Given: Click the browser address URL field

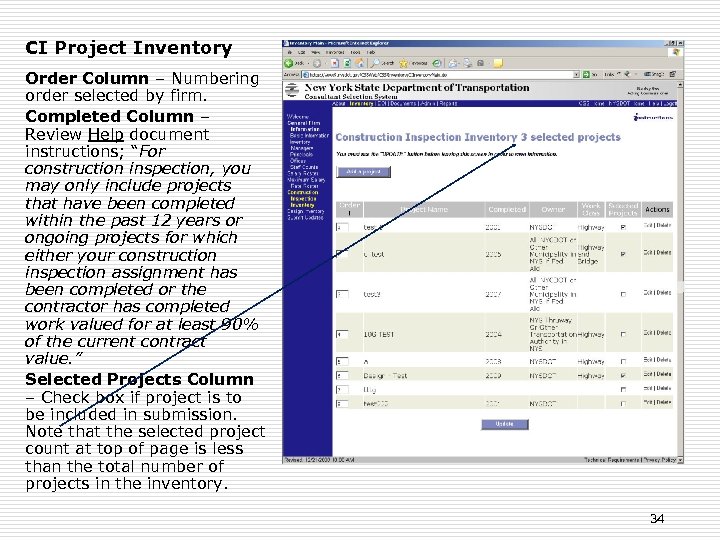Looking at the screenshot, I should tap(438, 74).
